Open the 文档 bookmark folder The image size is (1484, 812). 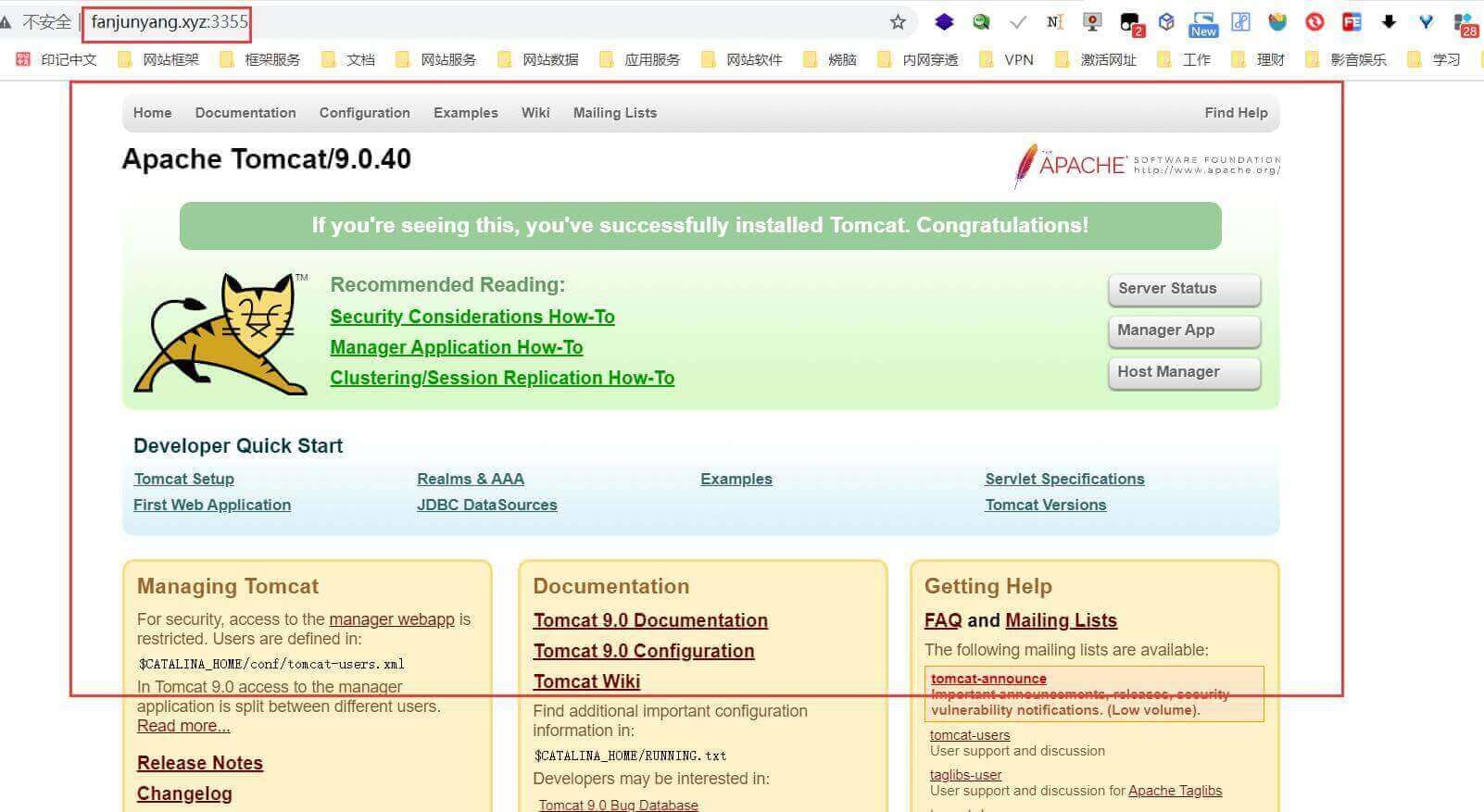348,59
